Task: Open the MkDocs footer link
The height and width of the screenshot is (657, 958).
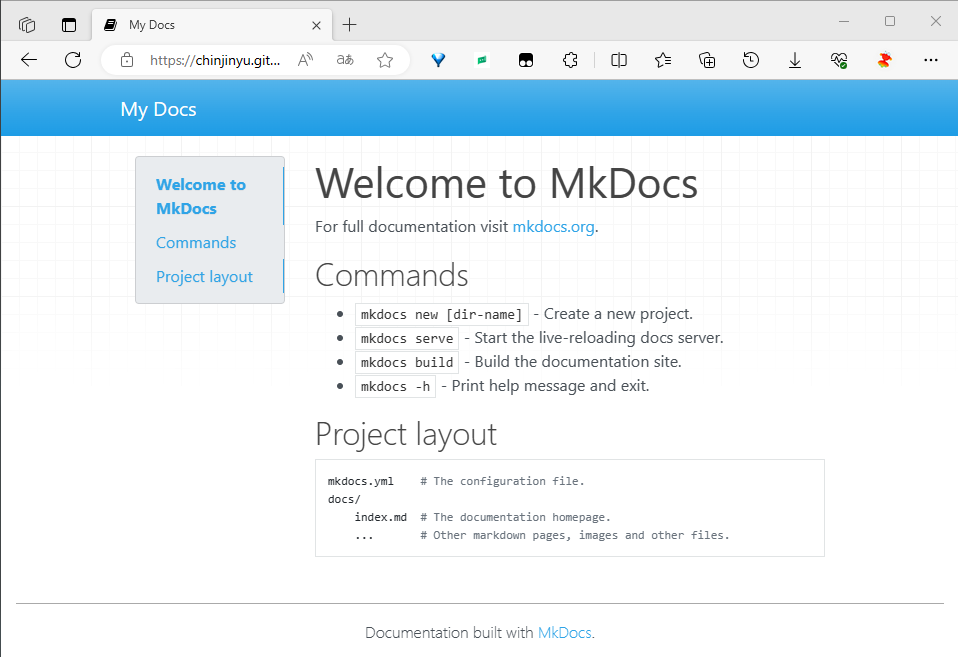Action: tap(565, 633)
